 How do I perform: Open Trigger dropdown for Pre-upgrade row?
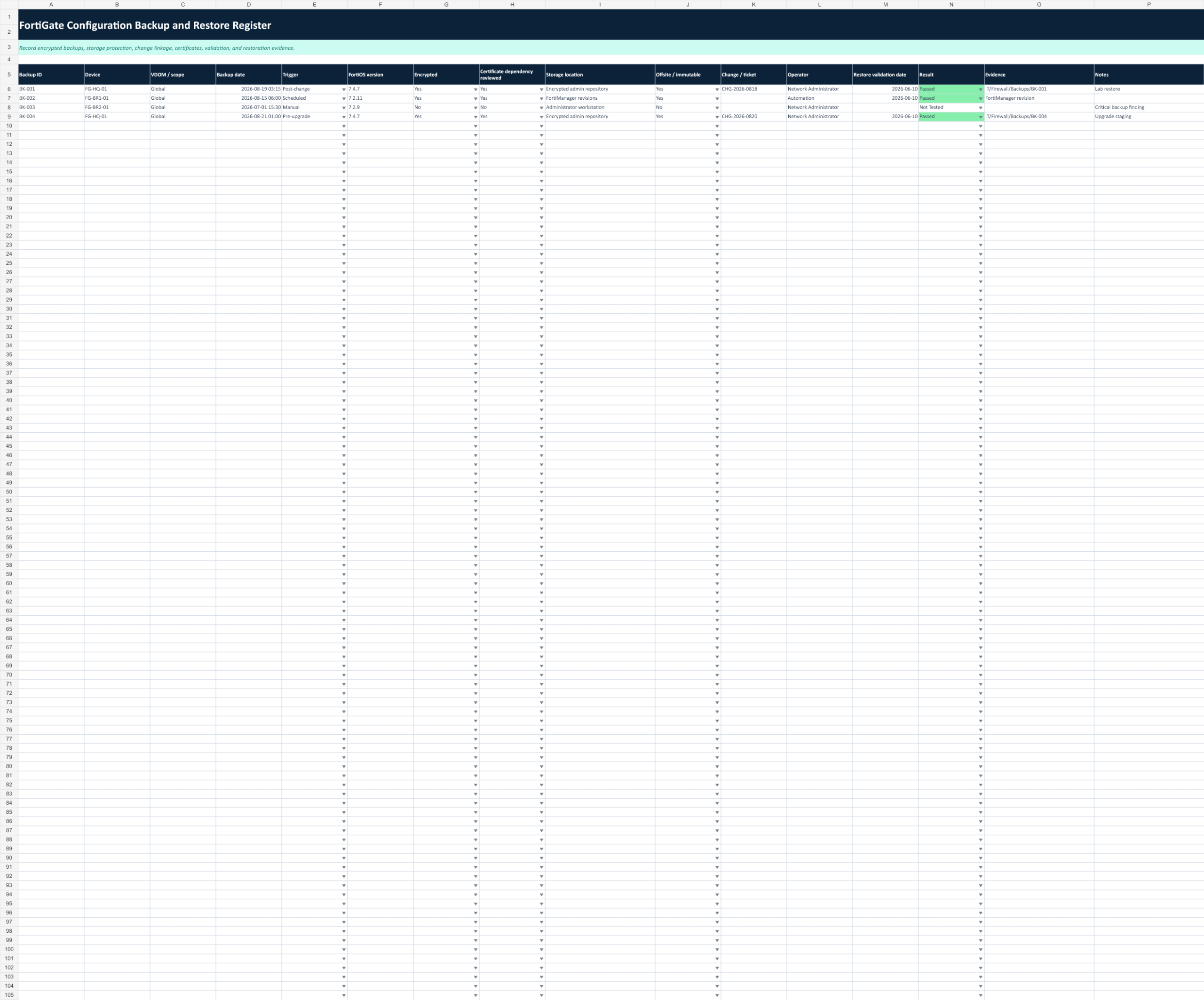pos(343,117)
